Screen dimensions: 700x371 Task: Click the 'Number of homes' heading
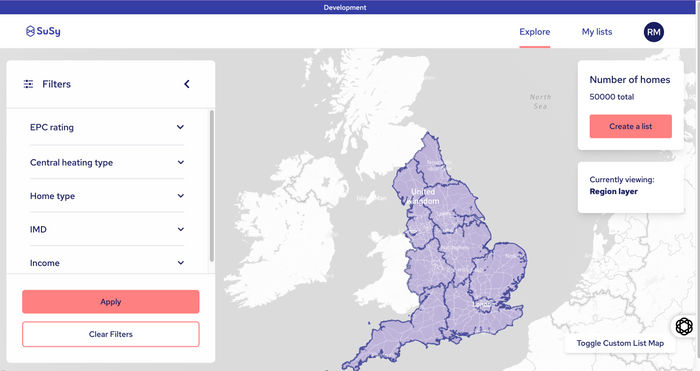pos(630,79)
